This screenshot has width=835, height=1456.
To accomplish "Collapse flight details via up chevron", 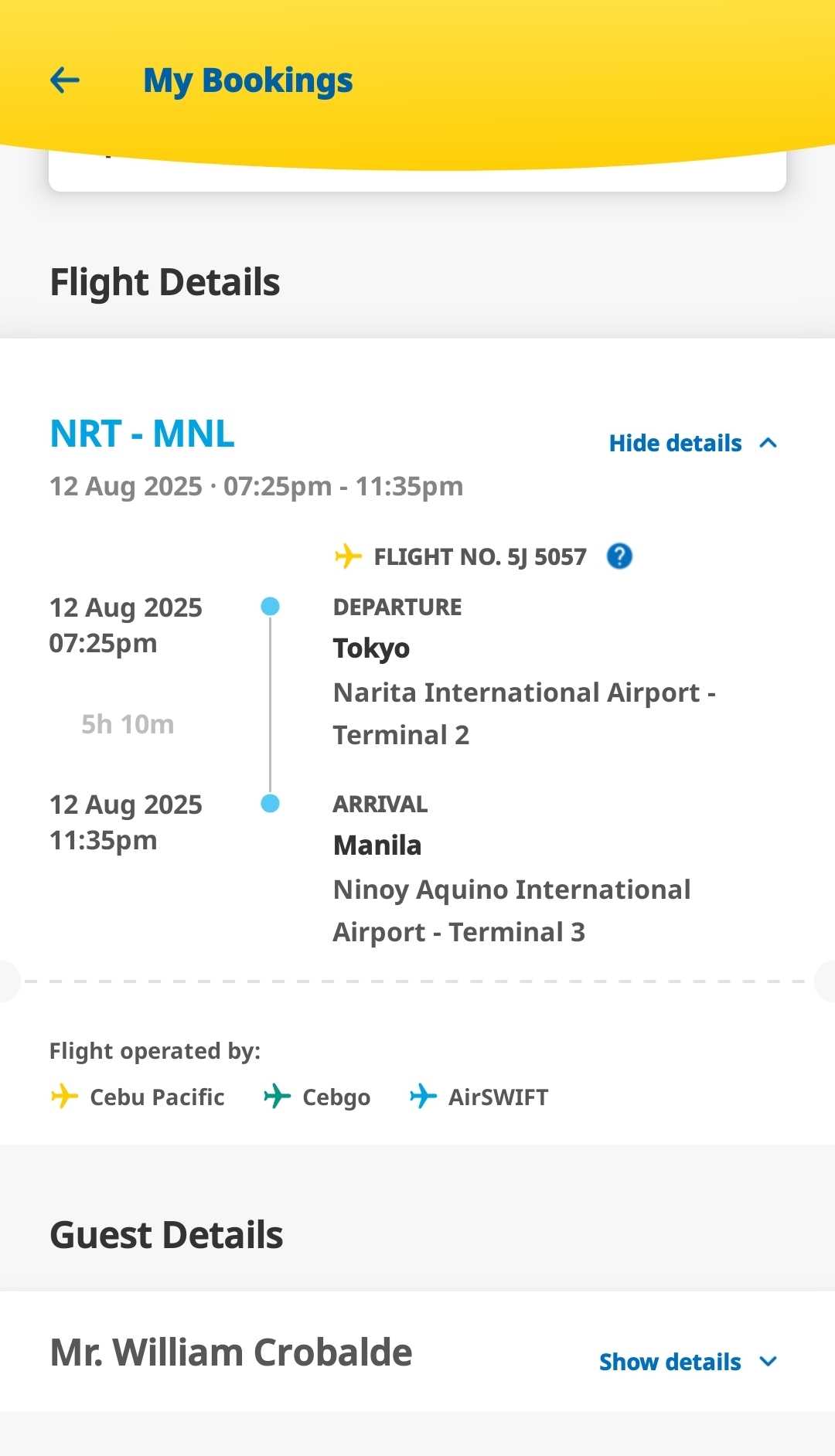I will click(x=768, y=443).
